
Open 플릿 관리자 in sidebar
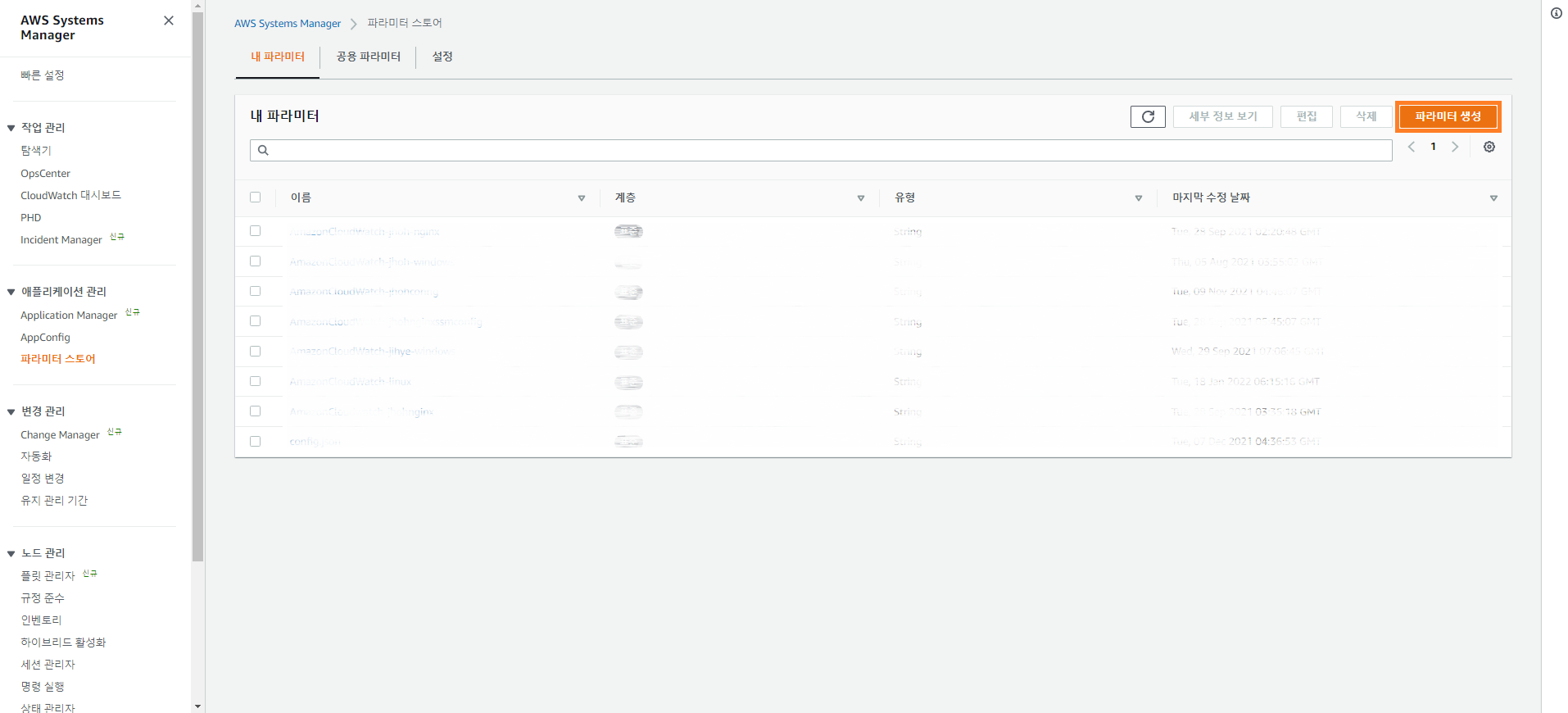coord(48,575)
